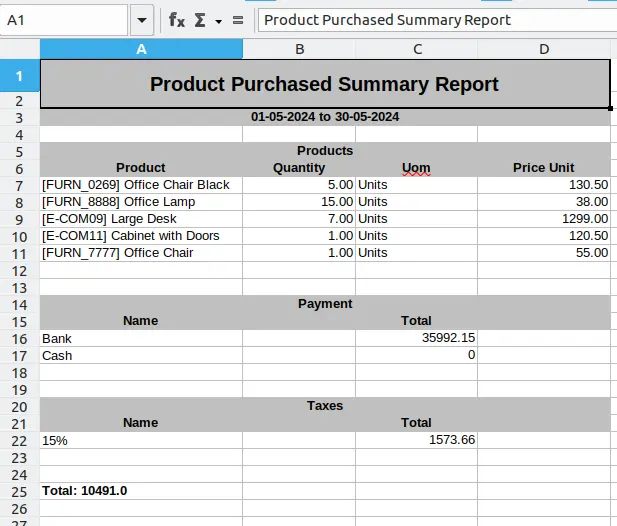This screenshot has width=617, height=526.
Task: Expand the Name Box dropdown arrow
Action: point(141,20)
